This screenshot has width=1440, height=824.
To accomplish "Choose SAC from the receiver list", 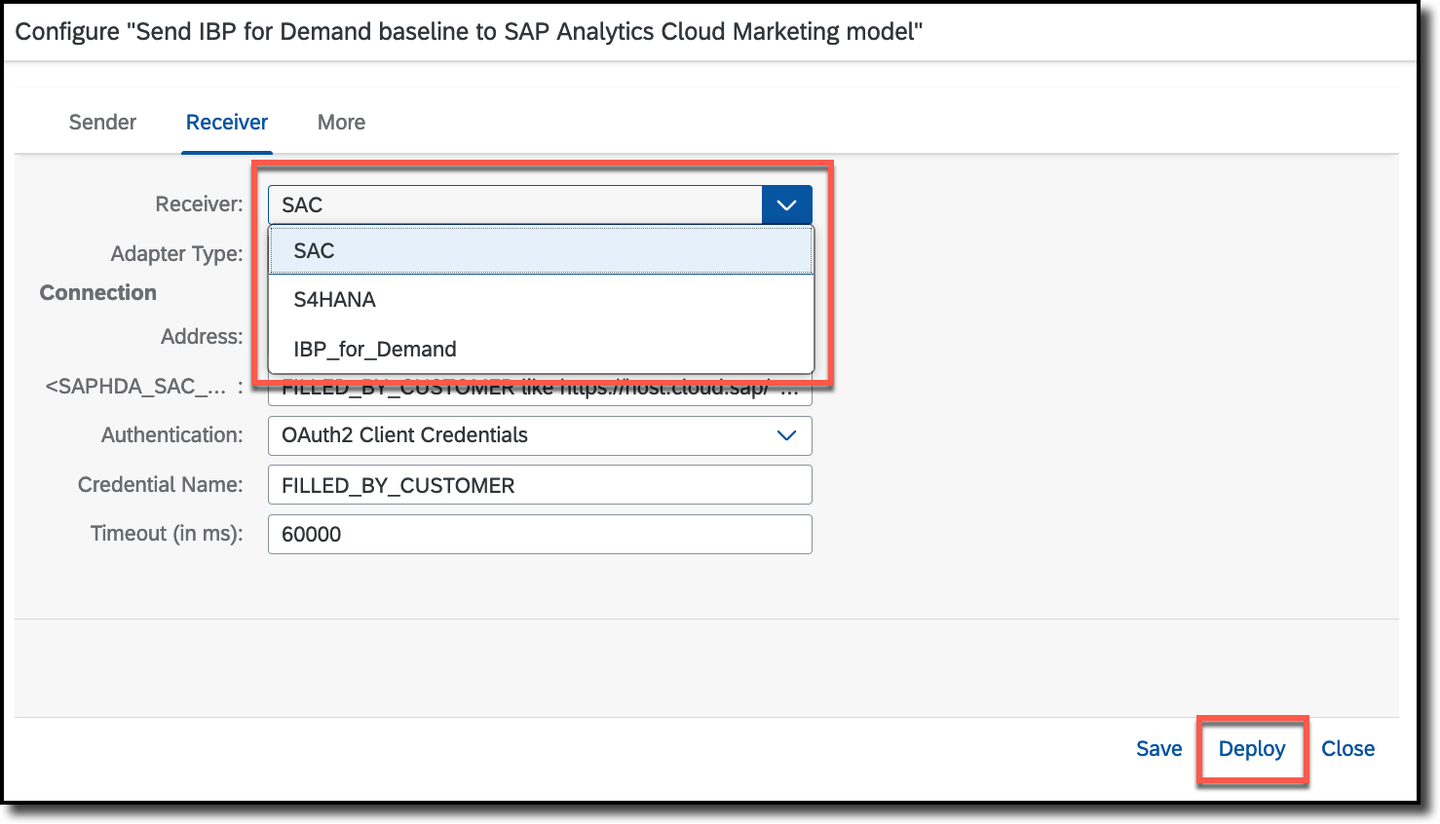I will (x=541, y=251).
